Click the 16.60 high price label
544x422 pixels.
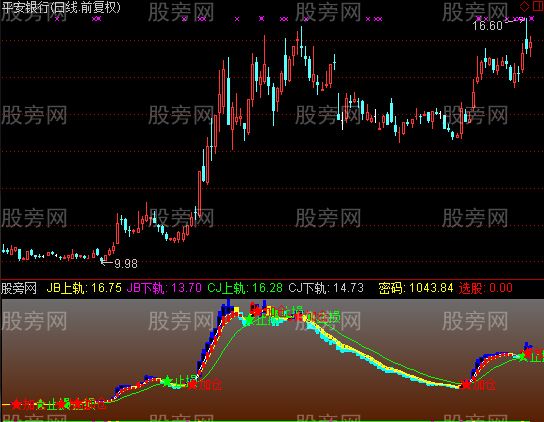[487, 25]
